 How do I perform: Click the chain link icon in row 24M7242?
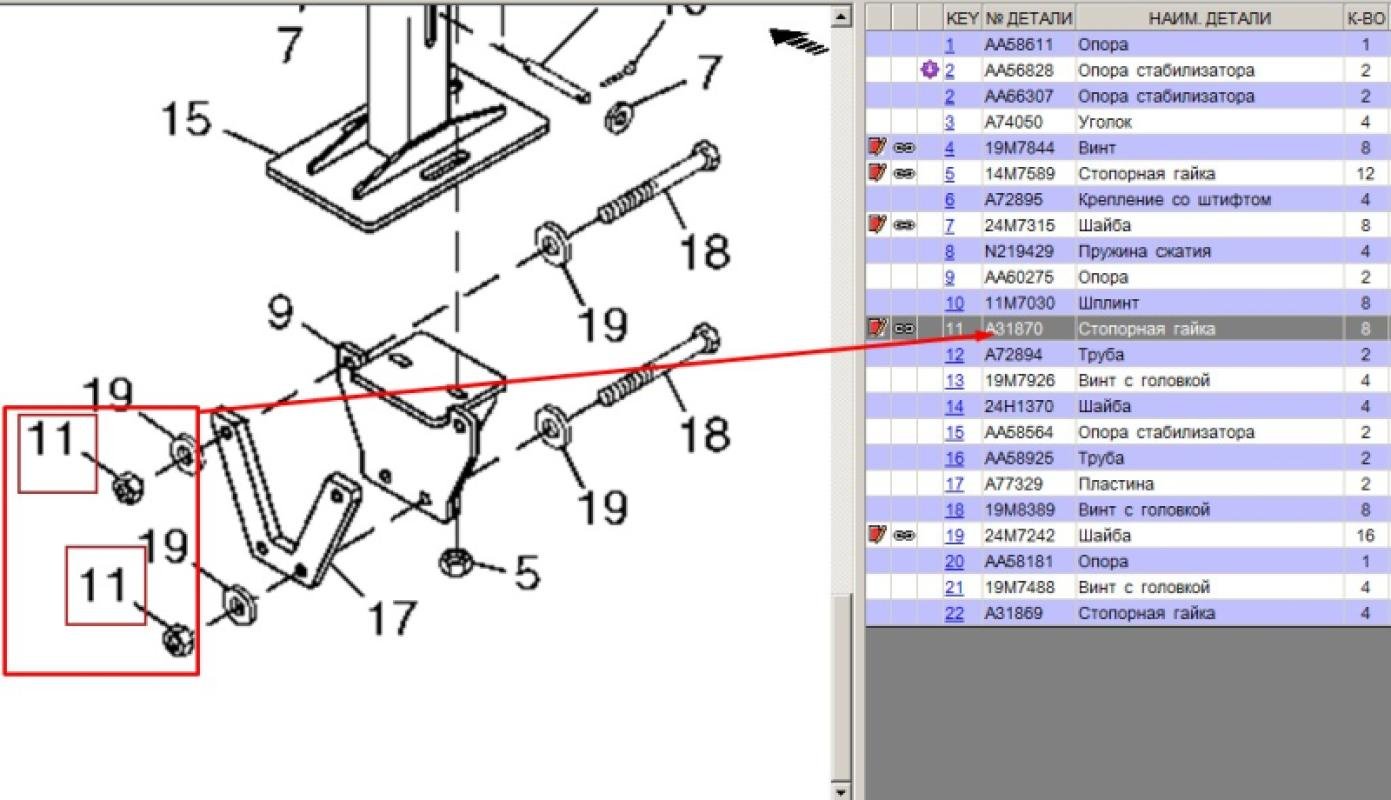tap(905, 536)
